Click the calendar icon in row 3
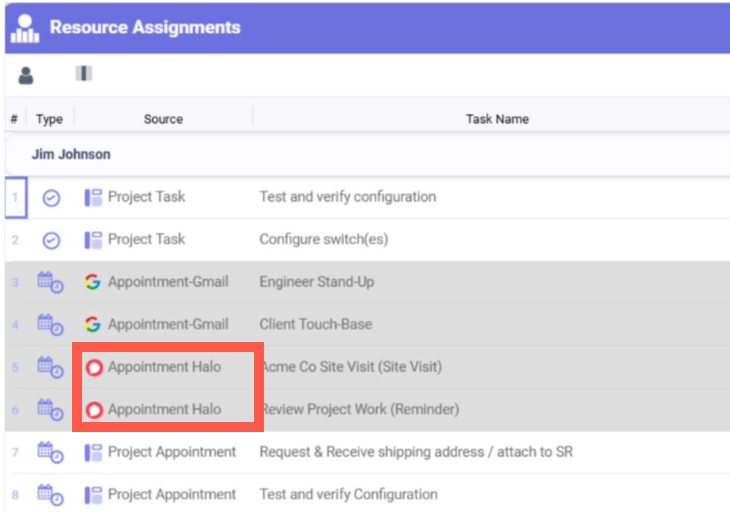The image size is (730, 512). (50, 282)
